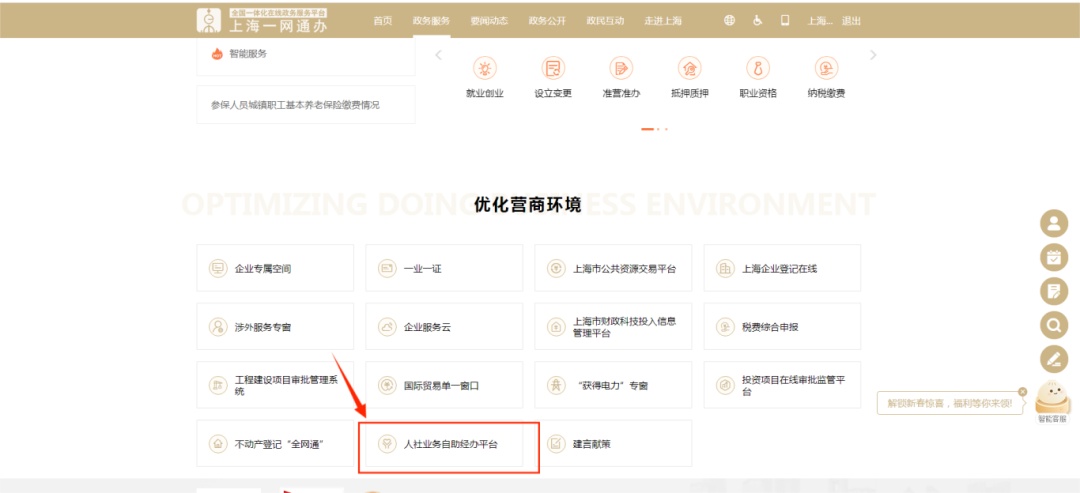Open the "获得电力"专窗 card
The height and width of the screenshot is (493, 1080).
[x=613, y=385]
